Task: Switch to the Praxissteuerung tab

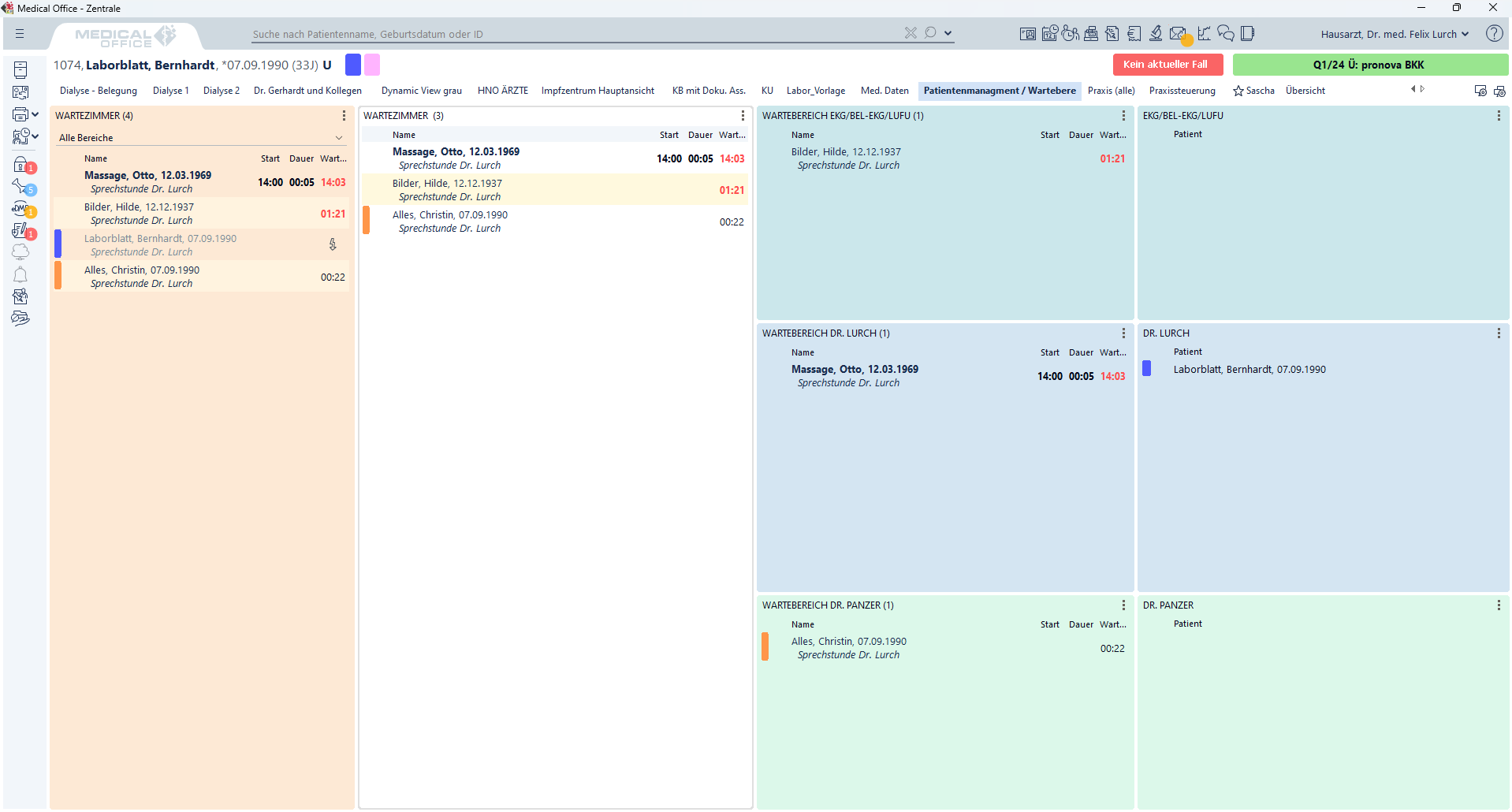Action: pos(1182,91)
